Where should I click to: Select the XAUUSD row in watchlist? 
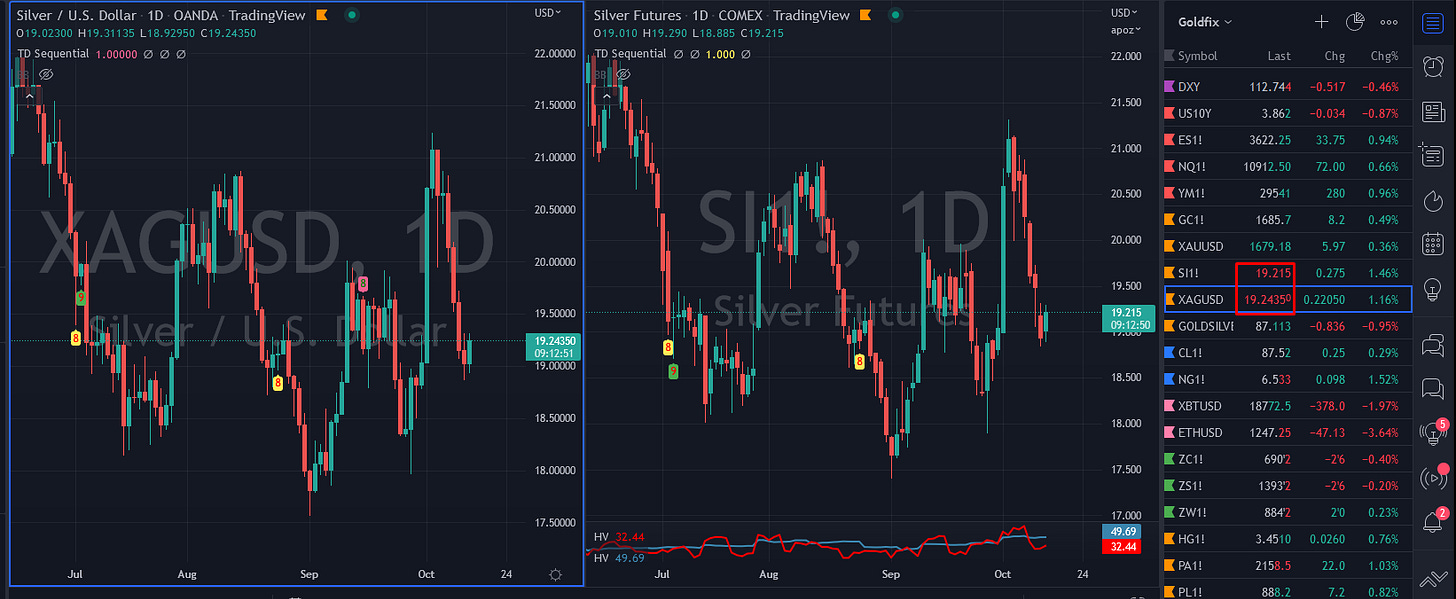1287,246
